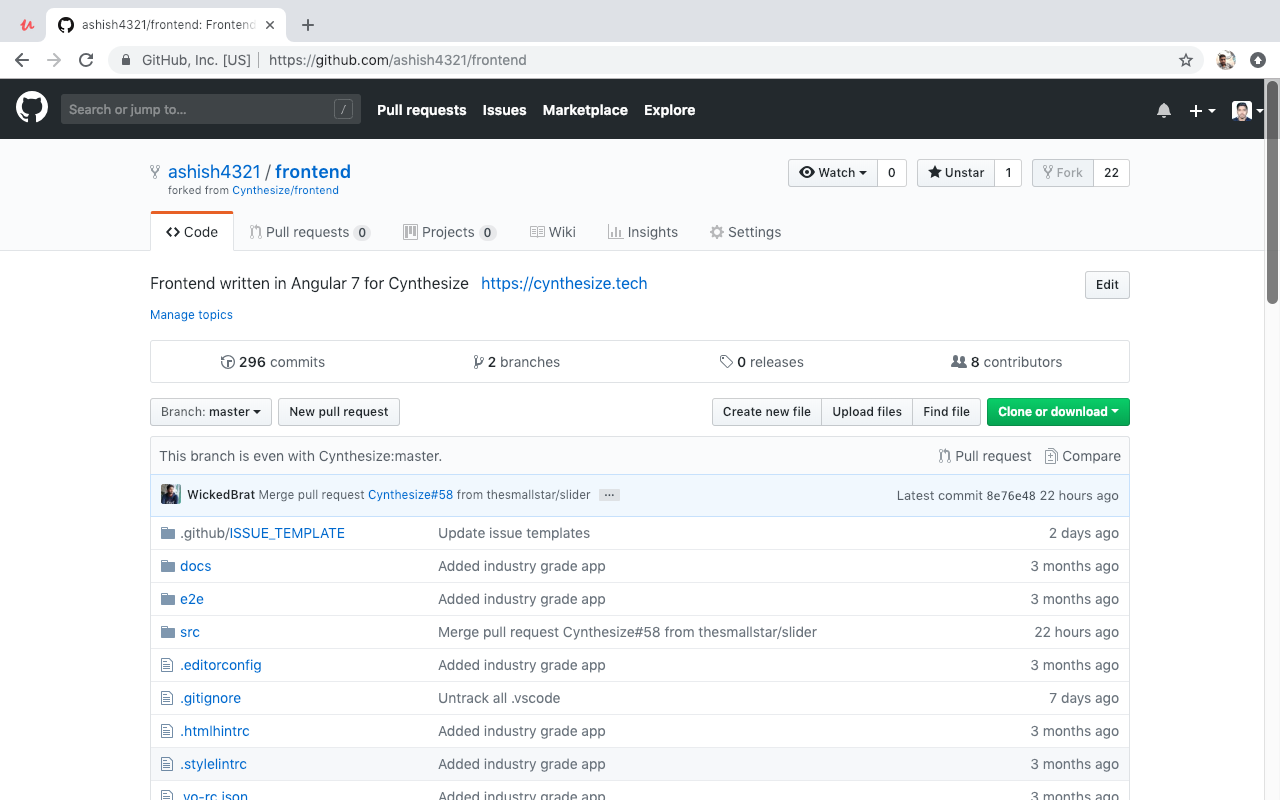Image resolution: width=1280 pixels, height=800 pixels.
Task: View 8 contributors
Action: tap(1006, 362)
